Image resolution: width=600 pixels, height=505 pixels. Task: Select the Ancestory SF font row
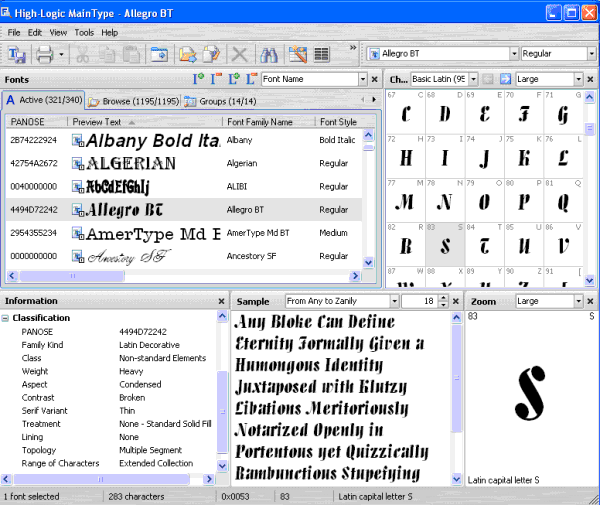pyautogui.click(x=184, y=256)
